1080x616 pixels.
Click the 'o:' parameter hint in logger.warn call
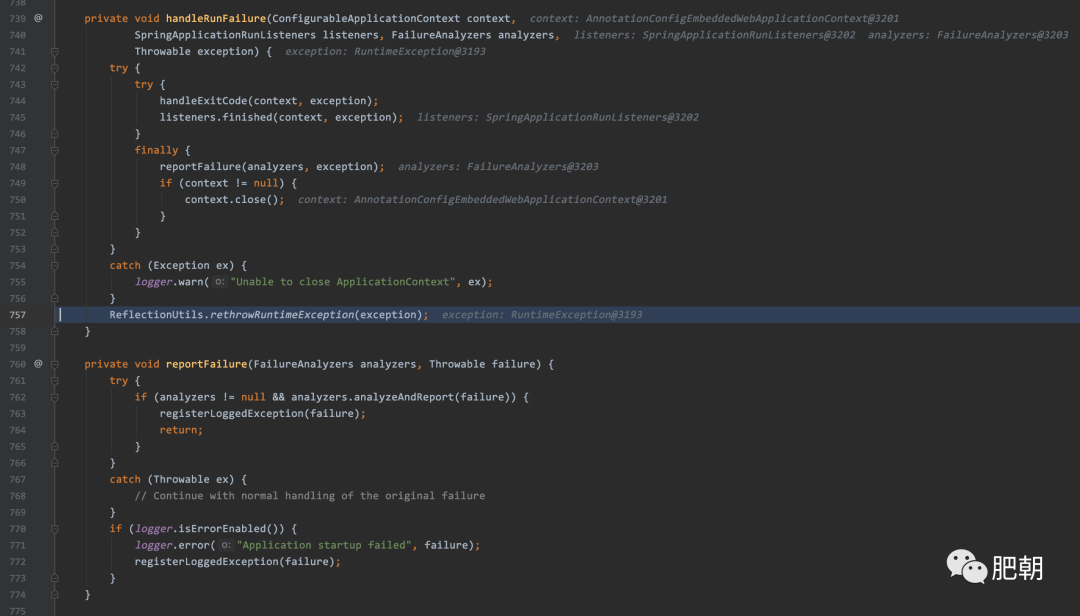click(x=219, y=282)
